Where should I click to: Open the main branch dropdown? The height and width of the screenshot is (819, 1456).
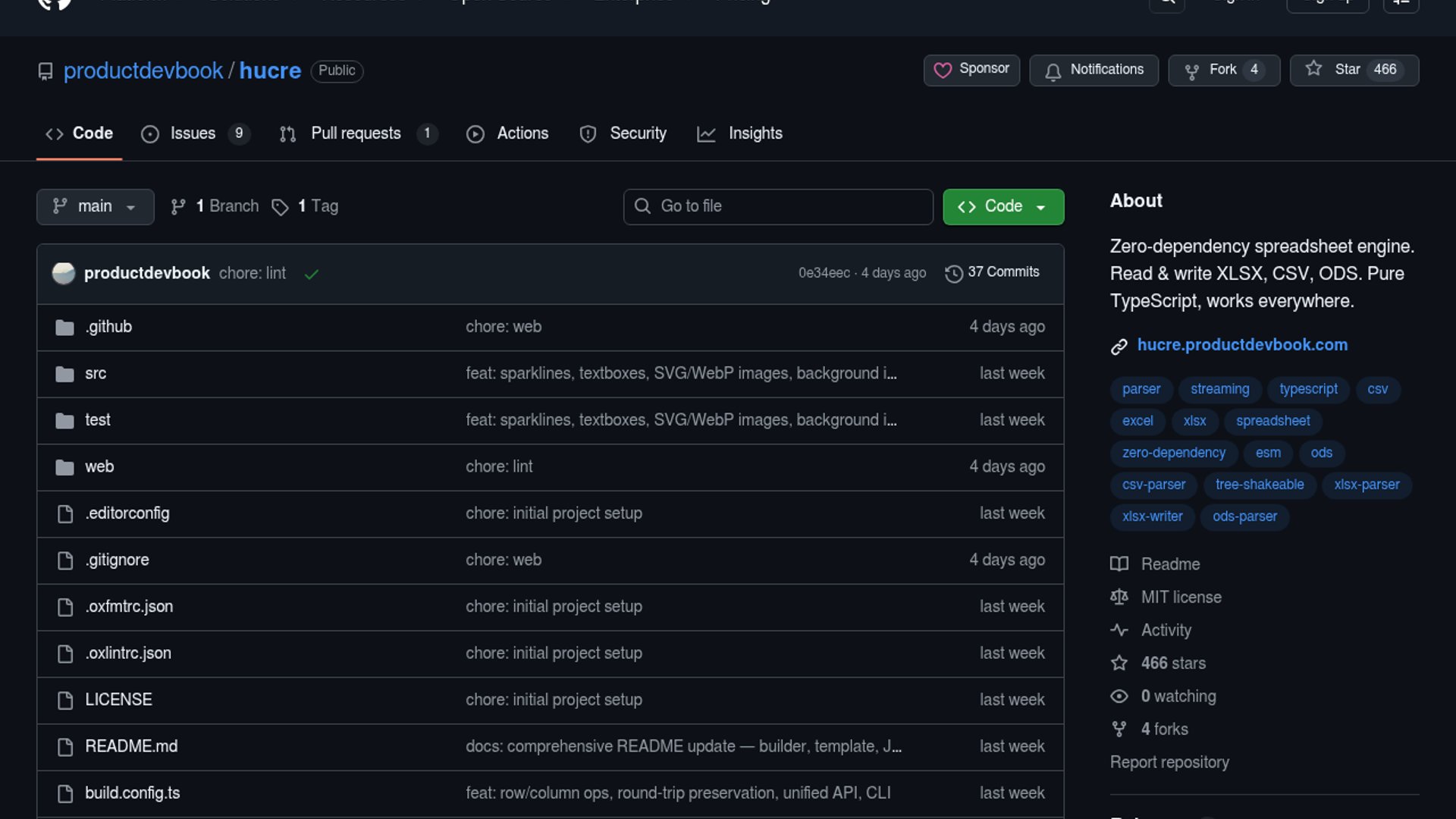pos(95,206)
